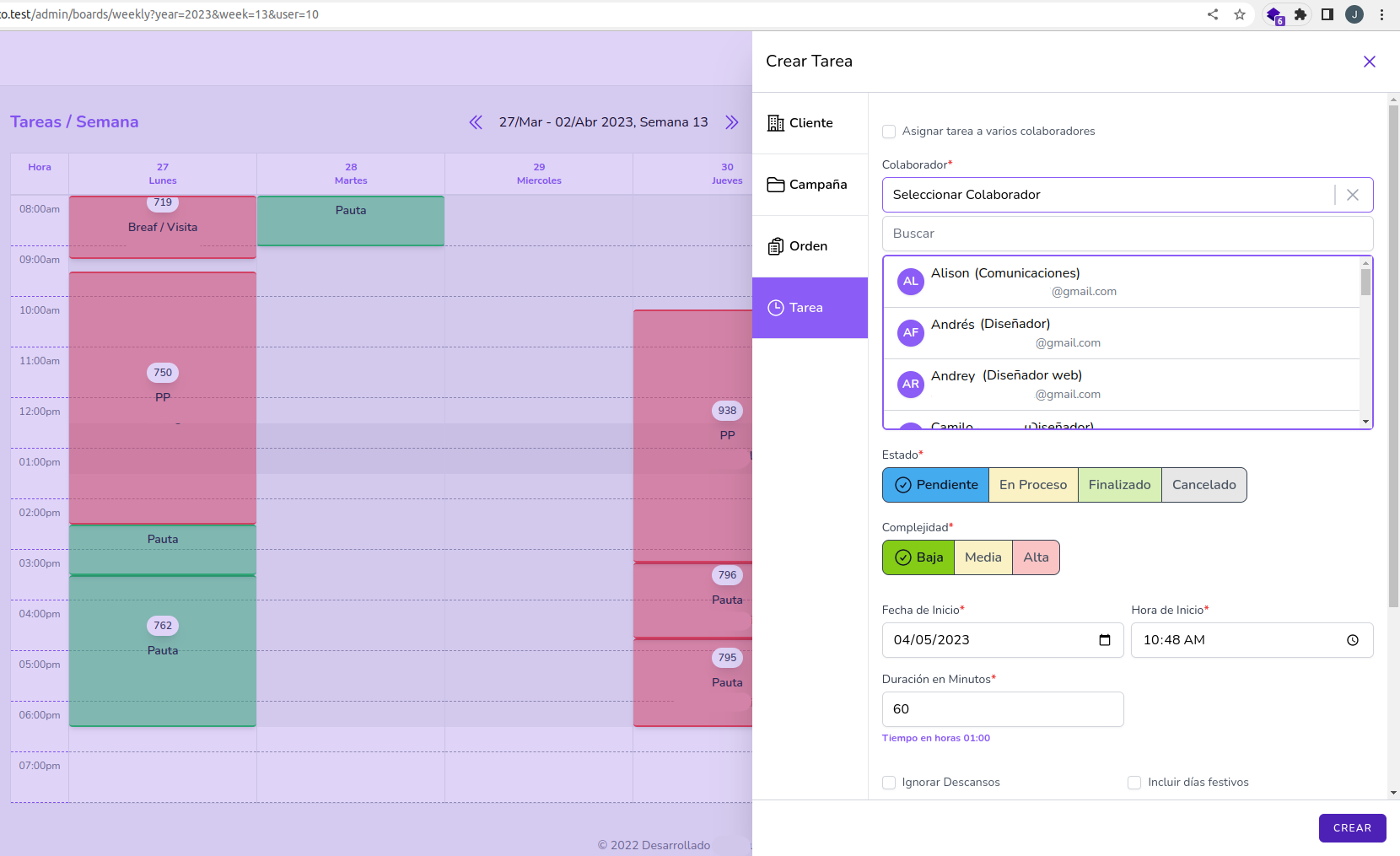Click the browser bookmark star icon
This screenshot has height=856, width=1400.
[x=1239, y=14]
